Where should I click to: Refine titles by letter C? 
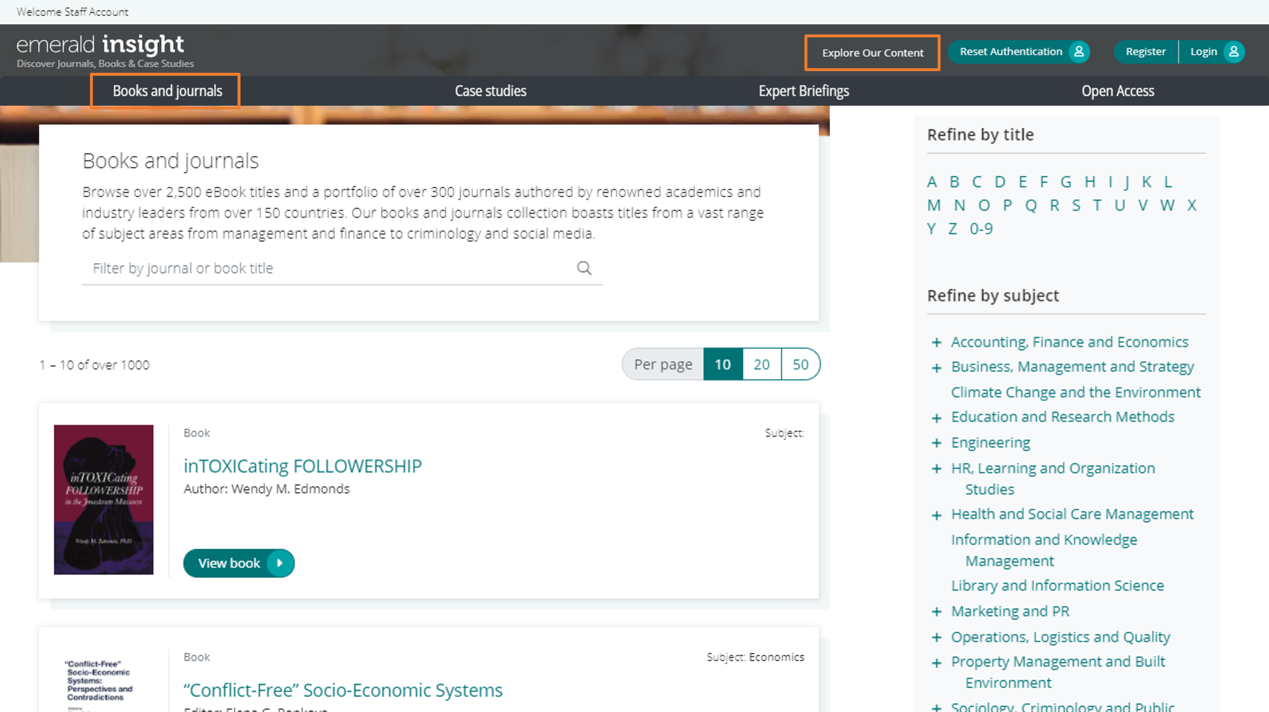(977, 182)
